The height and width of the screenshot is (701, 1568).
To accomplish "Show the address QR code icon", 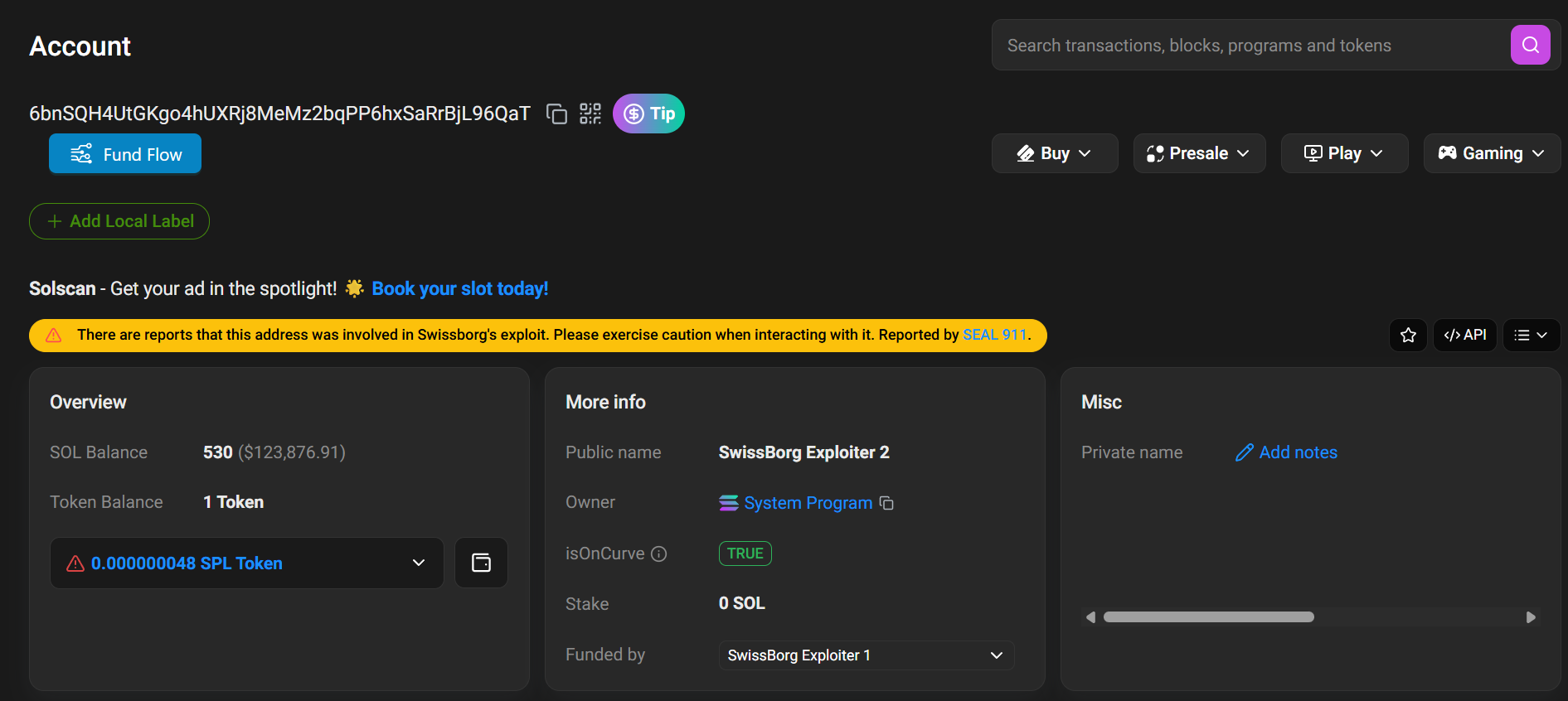I will pyautogui.click(x=590, y=114).
